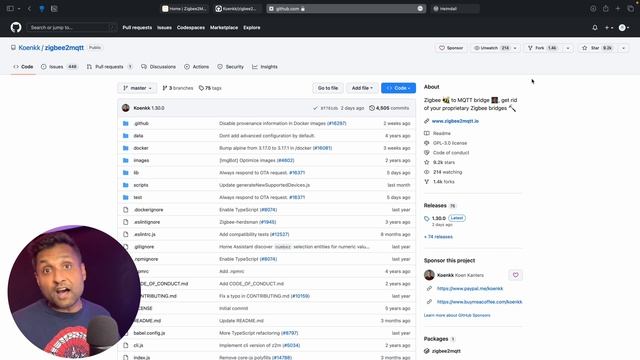640x360 pixels.
Task: Switch to the Code tab
Action: pyautogui.click(x=23, y=67)
